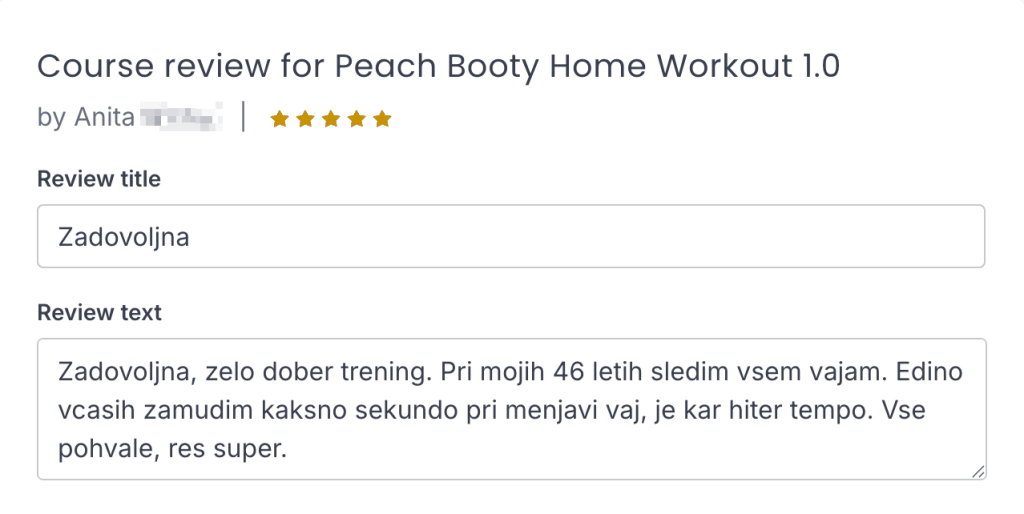Place cursor after "res super." in review
The image size is (1024, 514).
[x=288, y=450]
